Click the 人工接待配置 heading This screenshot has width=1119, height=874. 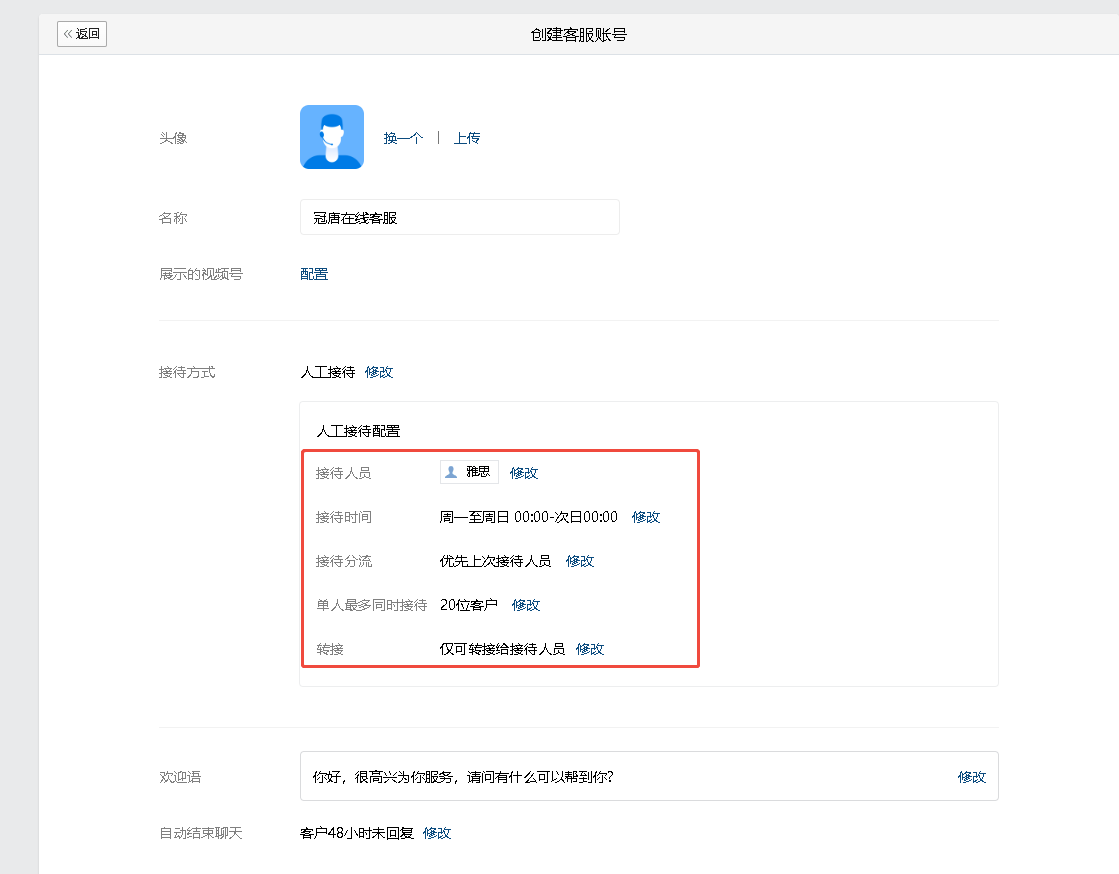click(358, 431)
